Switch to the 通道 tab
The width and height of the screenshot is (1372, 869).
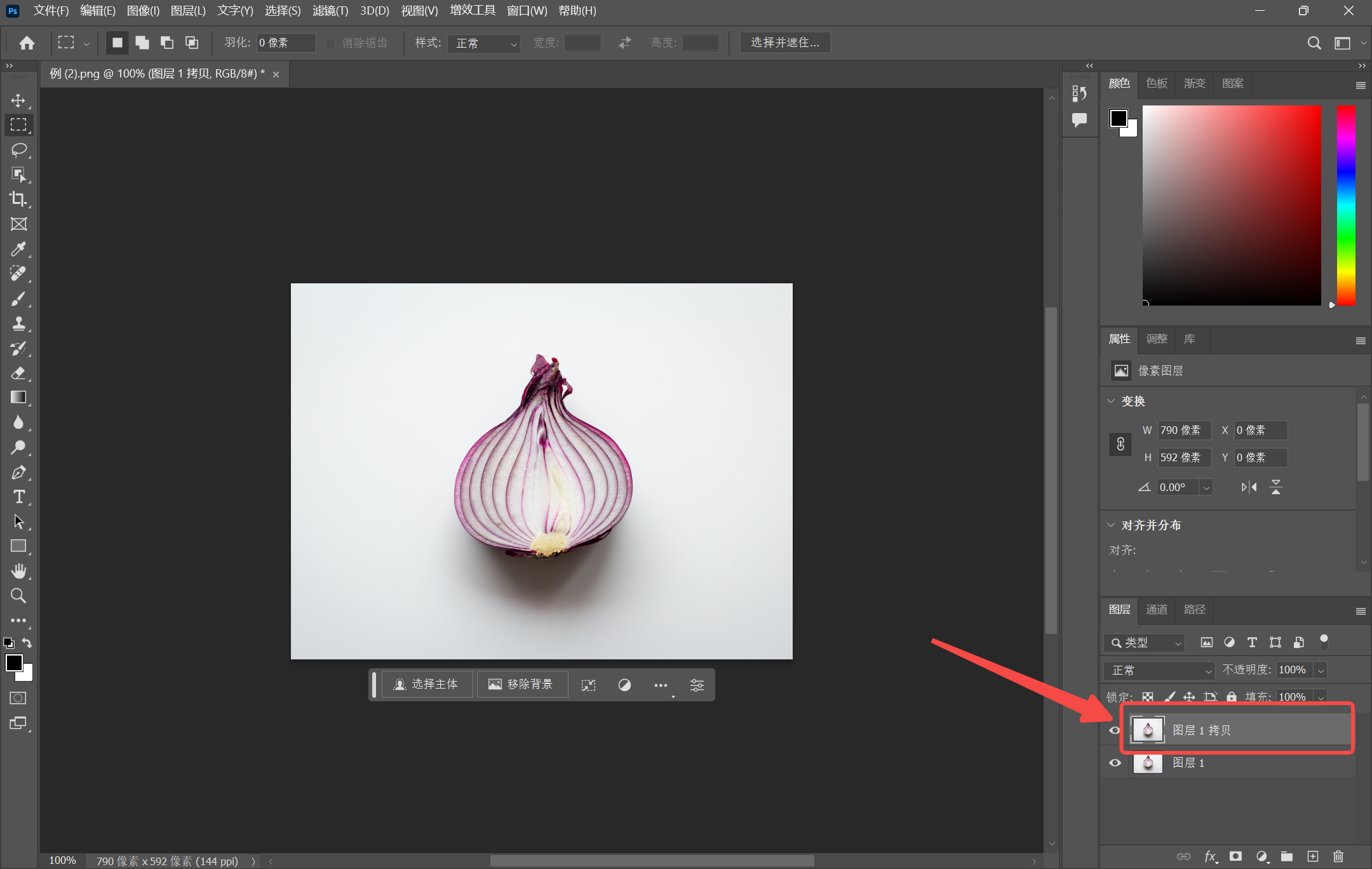click(x=1156, y=609)
